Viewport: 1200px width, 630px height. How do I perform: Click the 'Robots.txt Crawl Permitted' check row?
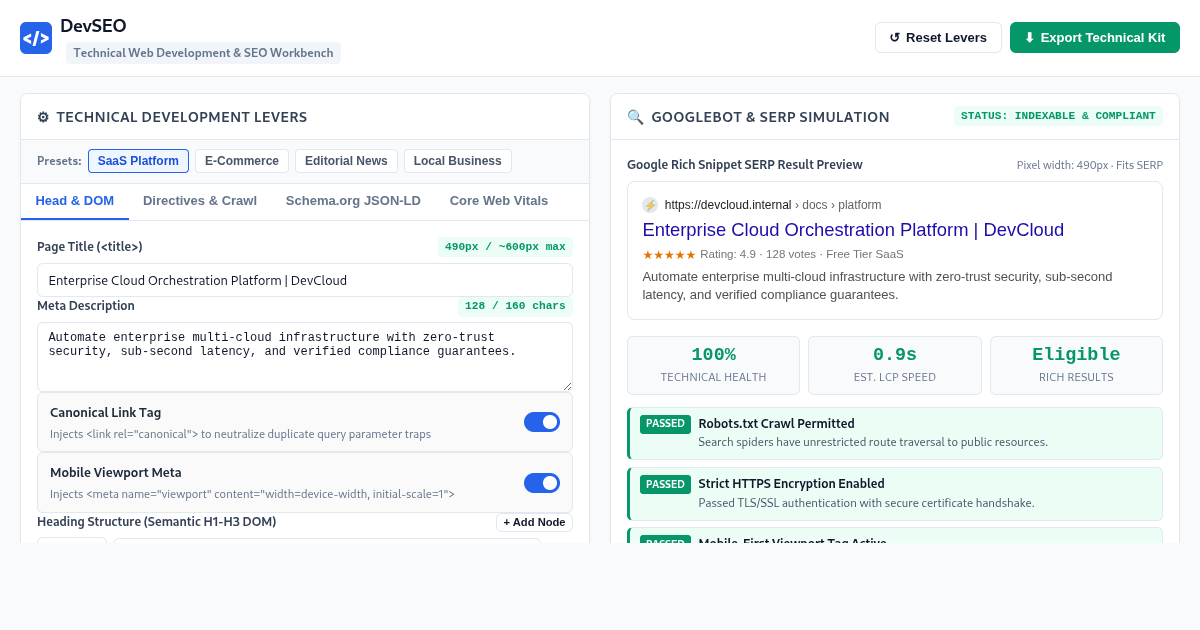coord(895,433)
